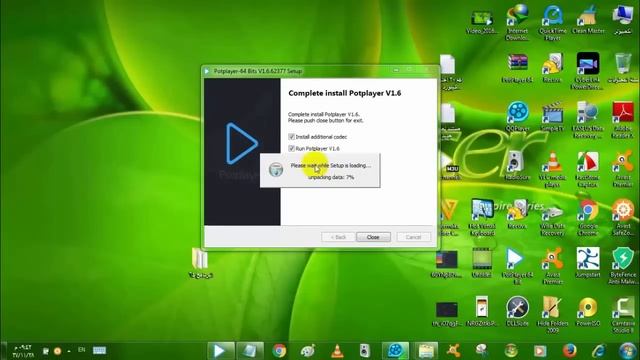Launch Firefox from the taskbar
The height and width of the screenshot is (360, 640).
coord(569,351)
